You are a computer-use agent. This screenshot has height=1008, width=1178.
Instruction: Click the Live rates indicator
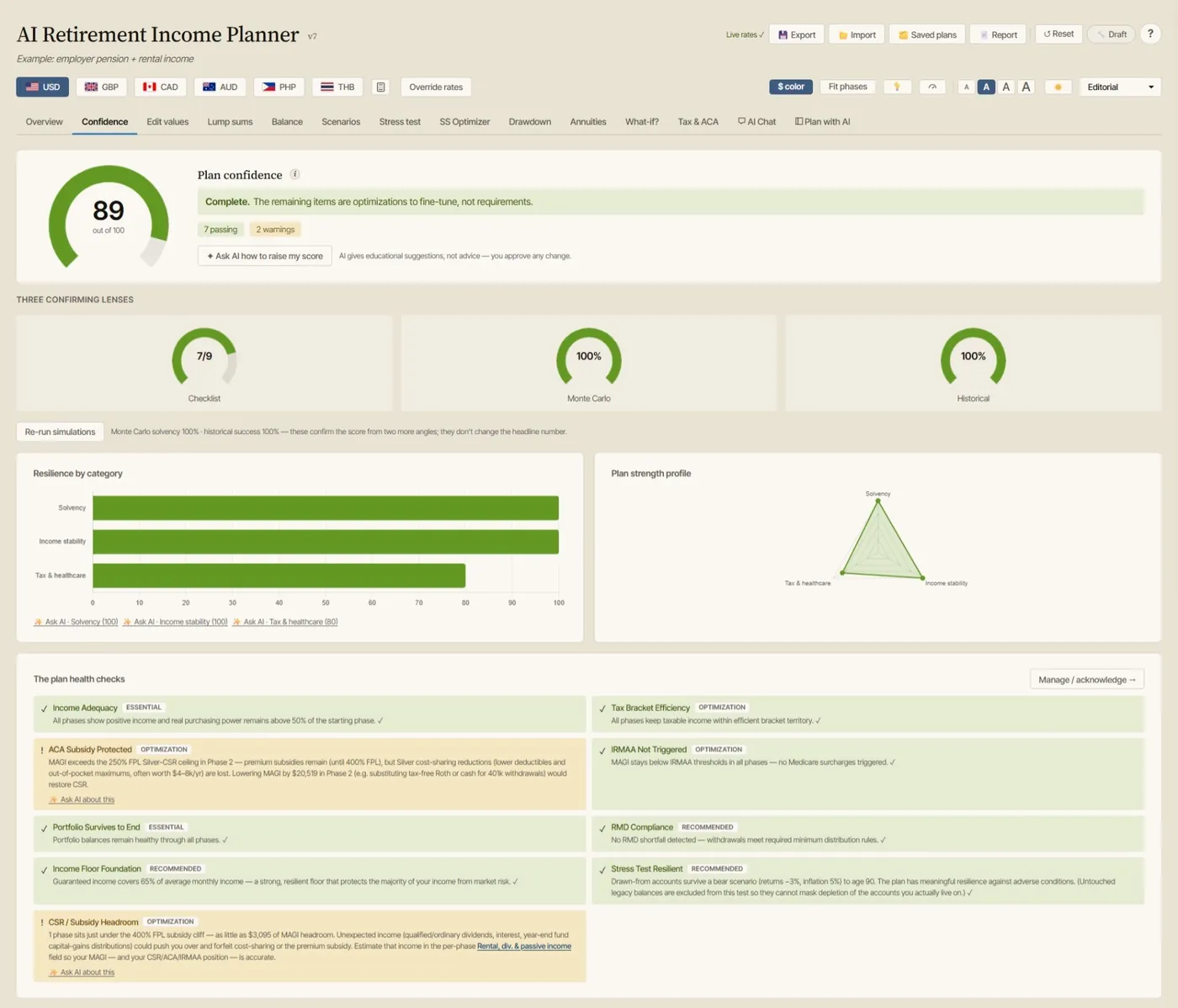(745, 34)
